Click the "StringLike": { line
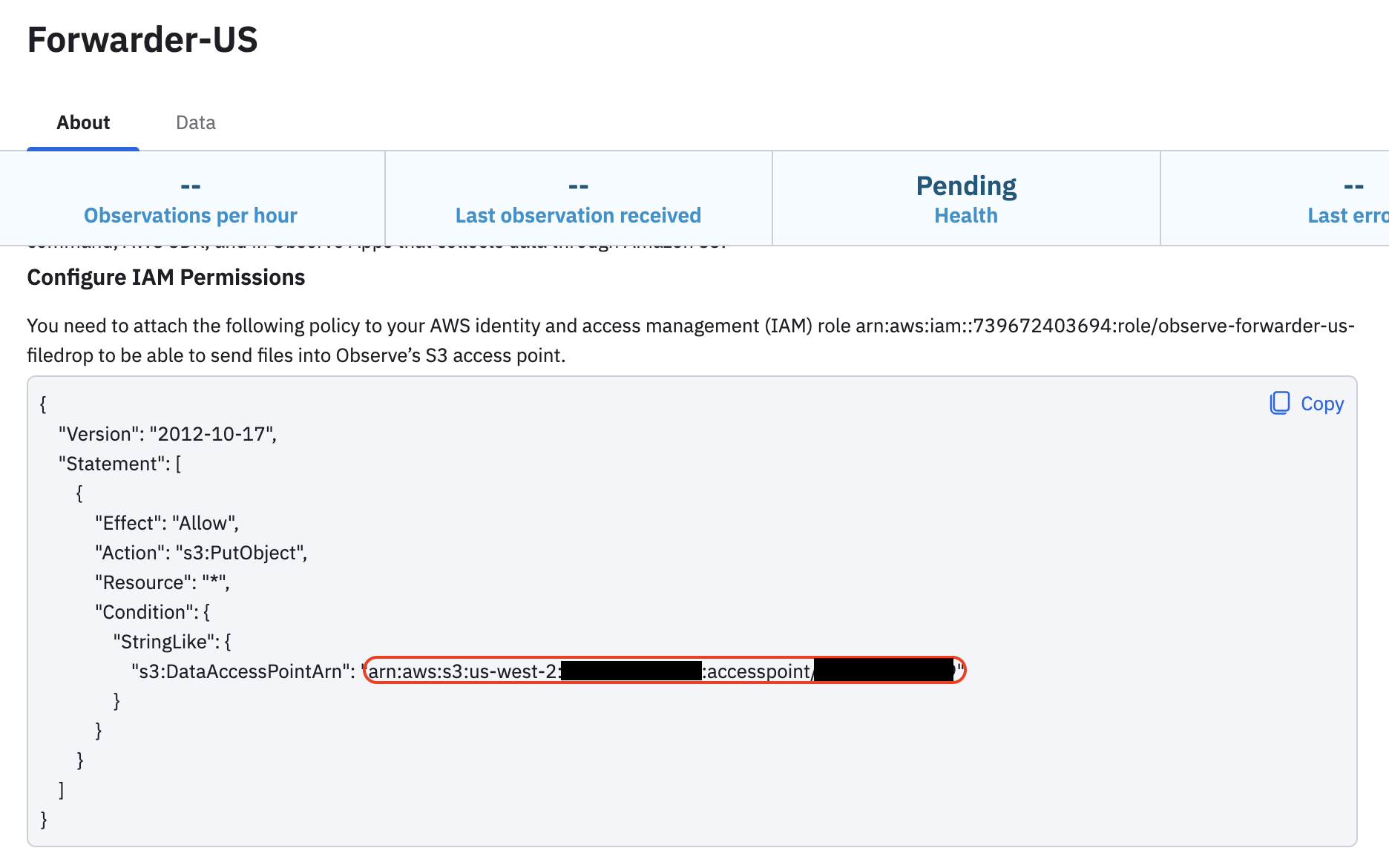1389x868 pixels. click(172, 642)
